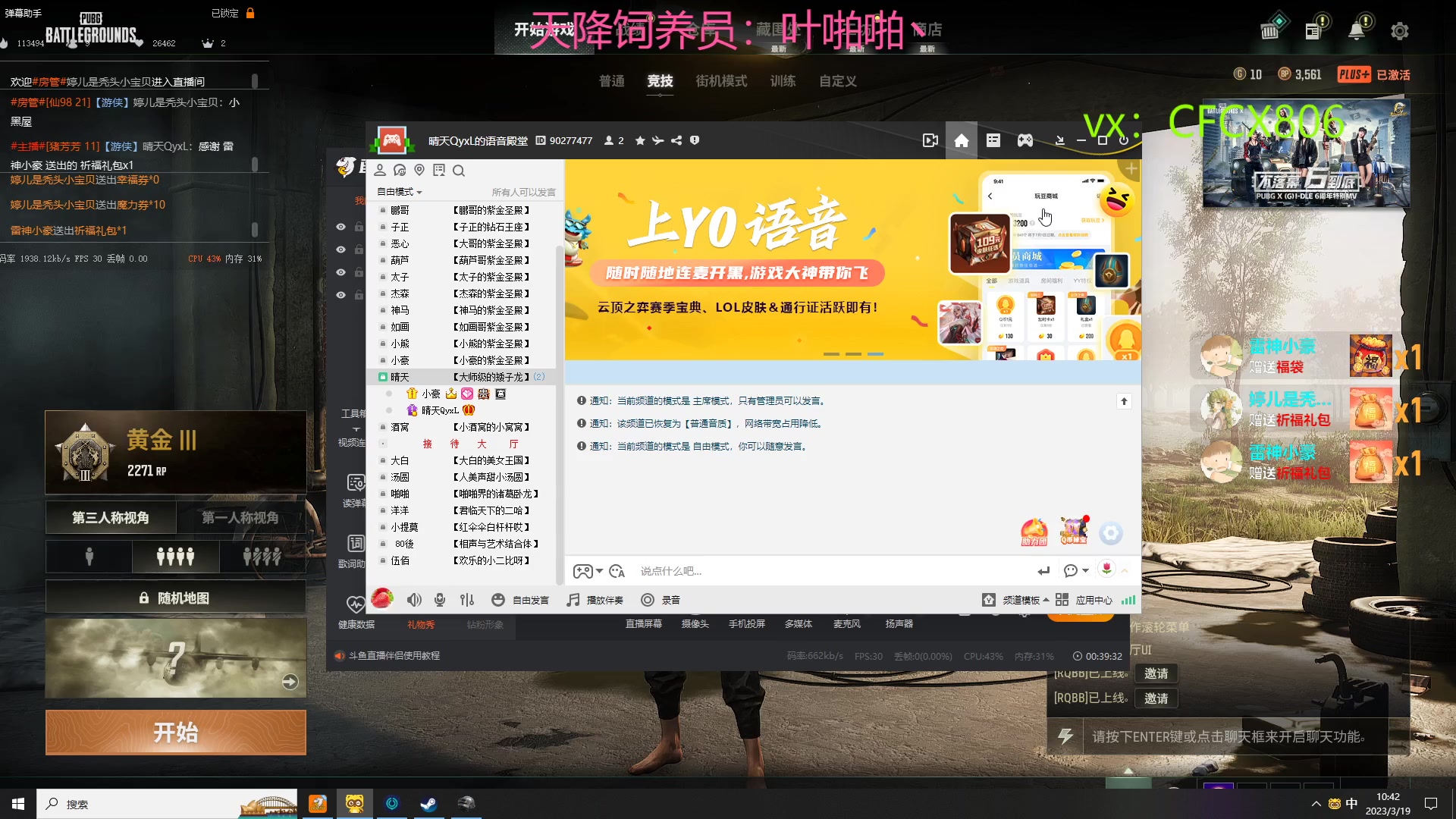Open the channel search magnifier in YY
1456x819 pixels.
459,171
